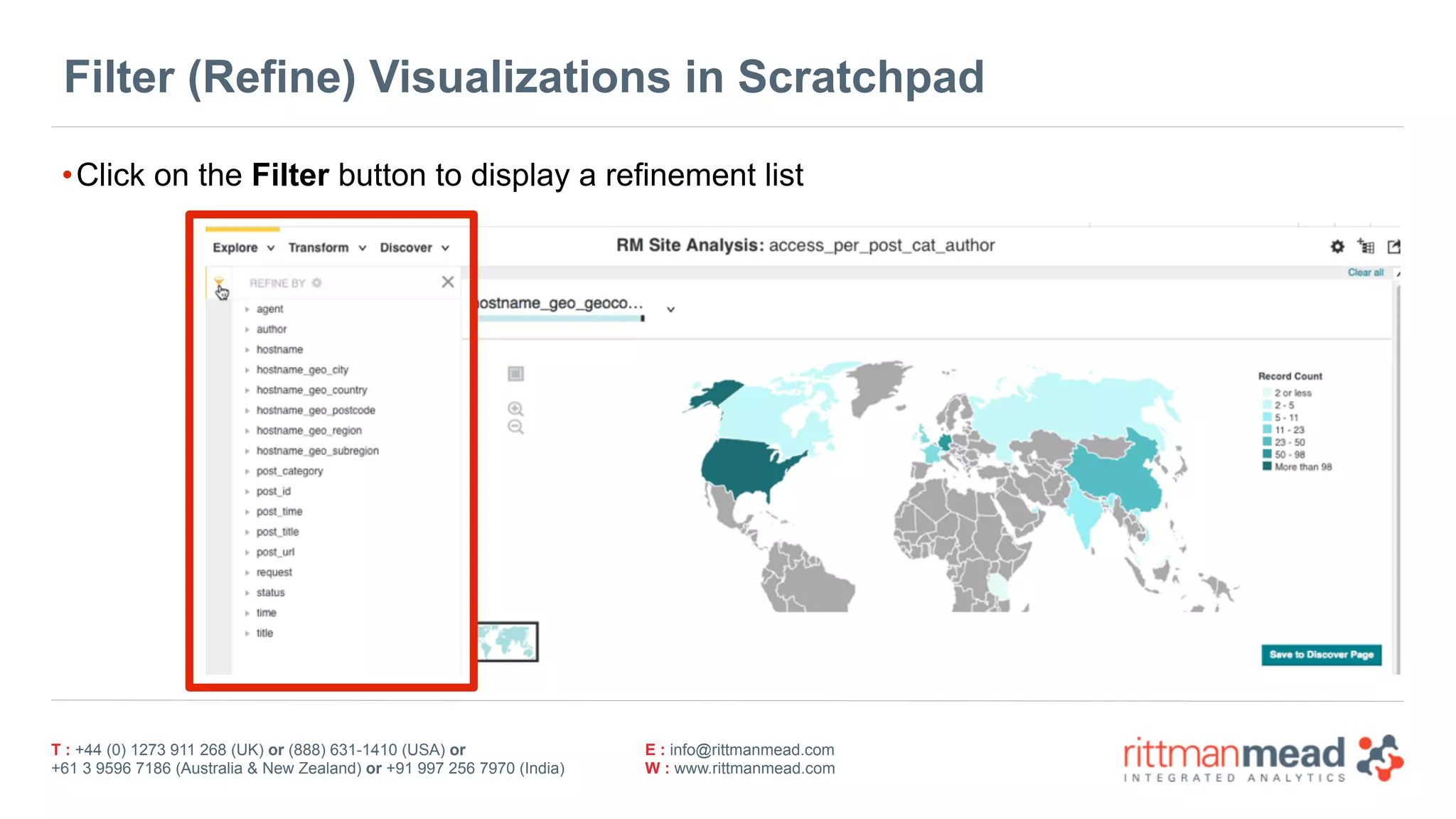
Task: Expand the hostname_geo_country refinement
Action: 311,390
